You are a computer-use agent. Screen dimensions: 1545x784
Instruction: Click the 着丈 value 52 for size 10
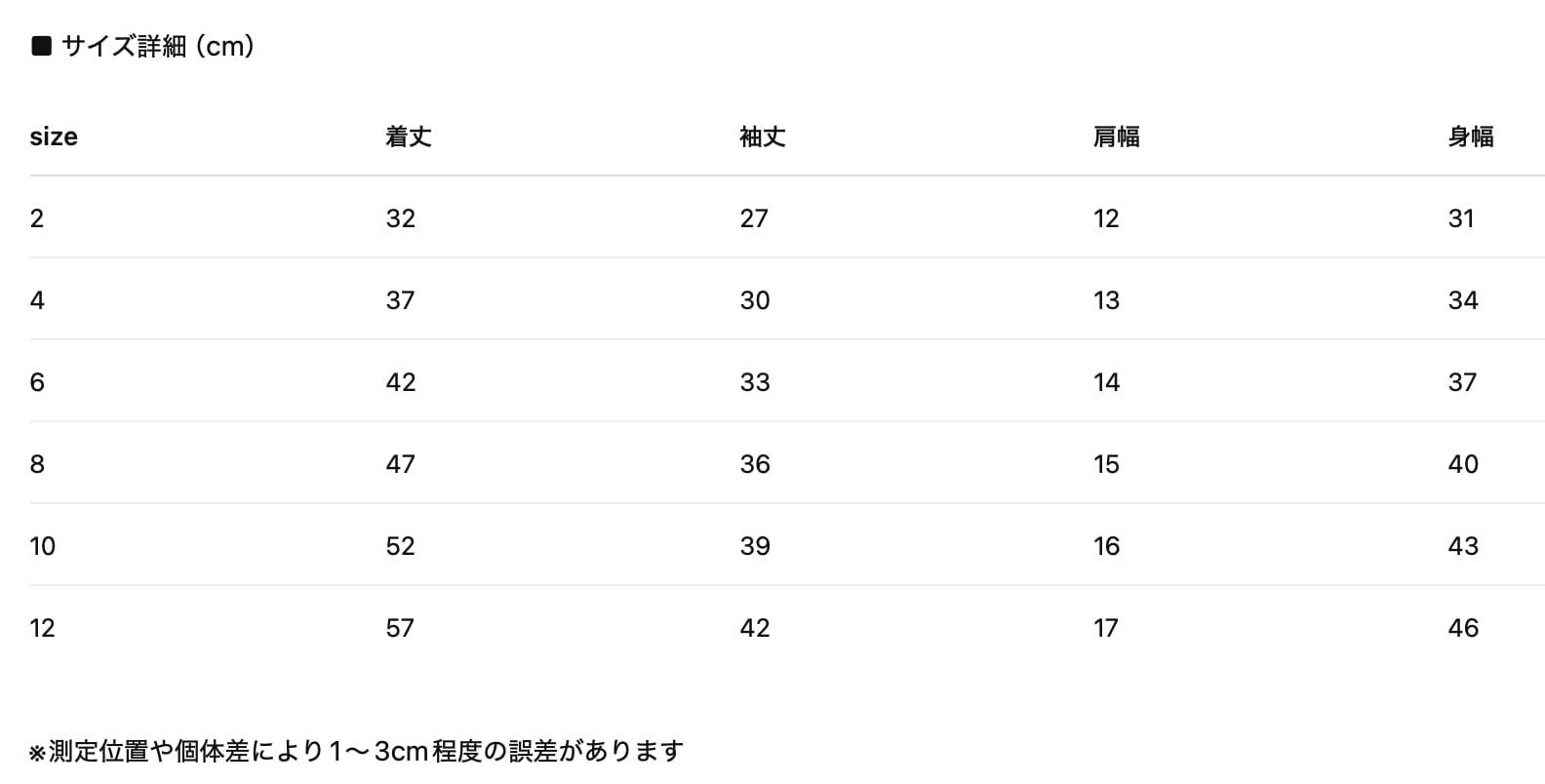pyautogui.click(x=401, y=546)
